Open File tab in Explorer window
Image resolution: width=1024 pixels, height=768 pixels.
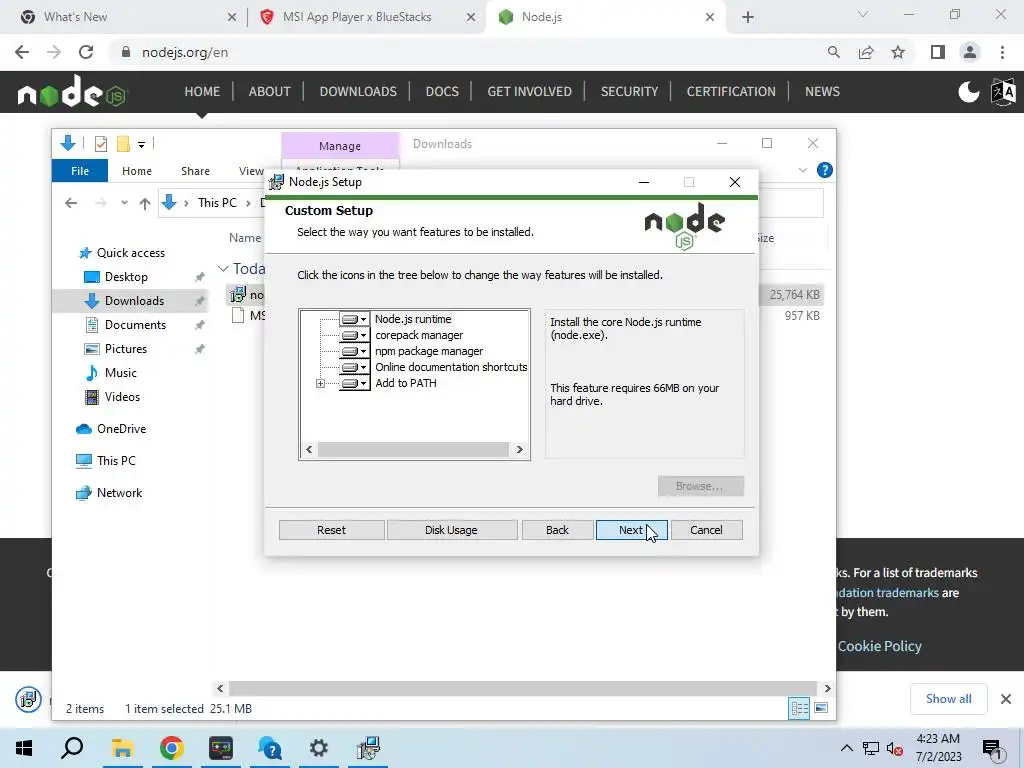pos(80,170)
